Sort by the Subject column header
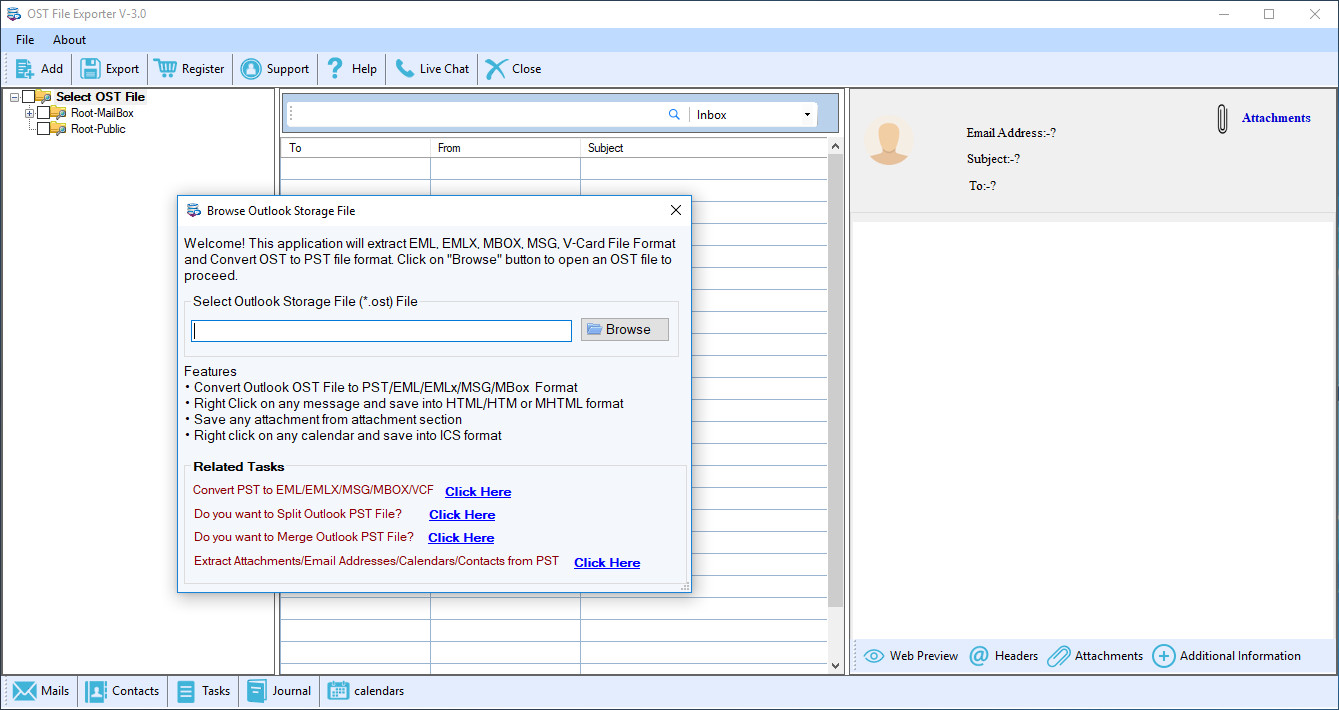Screen dimensions: 1339x710 704,148
